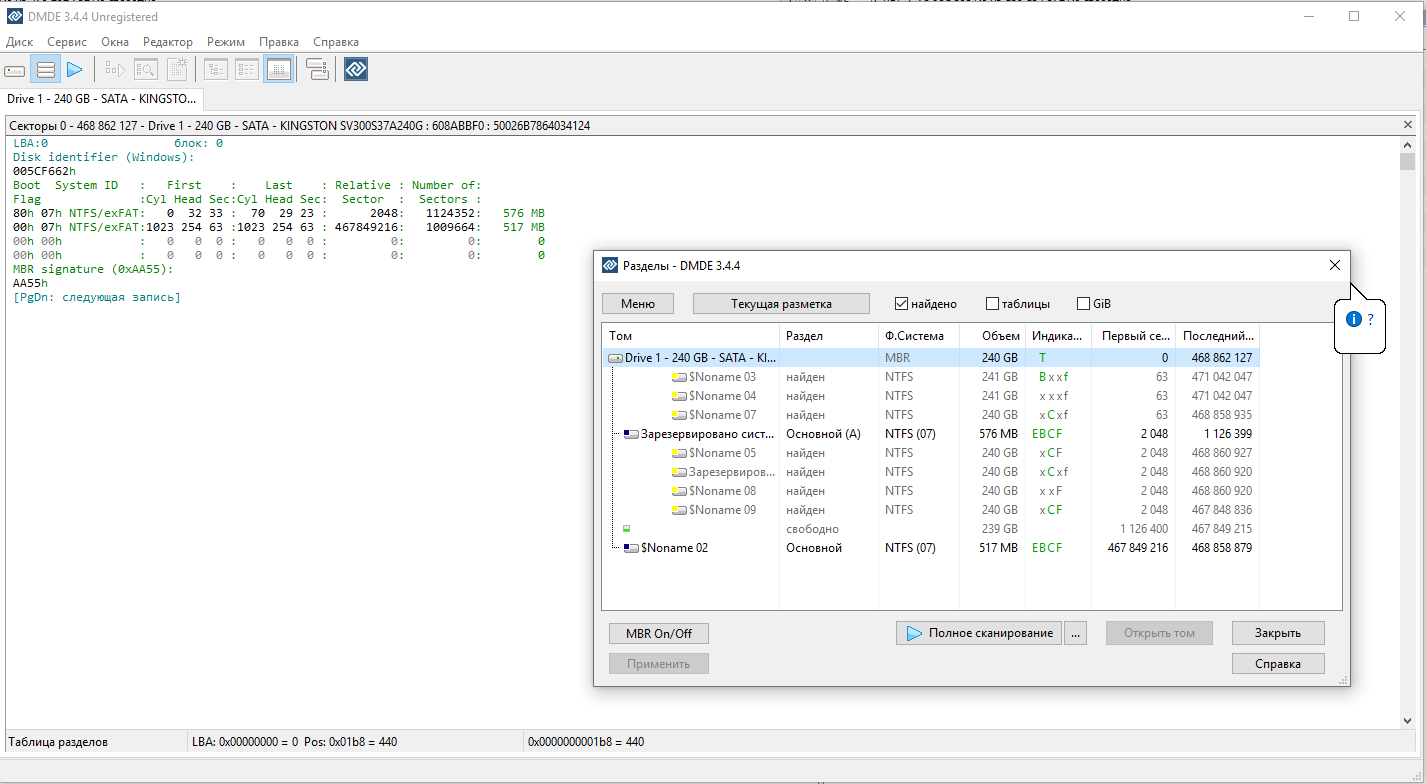Click the "..." scan options button
Image resolution: width=1426 pixels, height=784 pixels.
pos(1075,633)
